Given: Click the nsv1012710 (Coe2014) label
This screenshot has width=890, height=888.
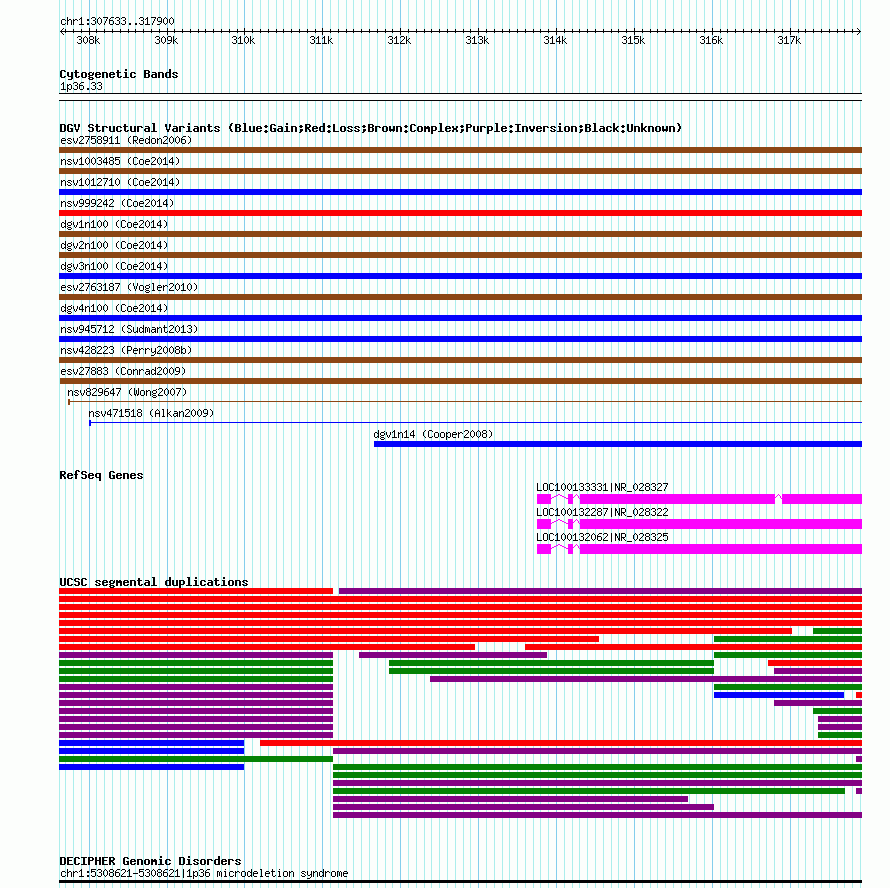Looking at the screenshot, I should [x=120, y=182].
